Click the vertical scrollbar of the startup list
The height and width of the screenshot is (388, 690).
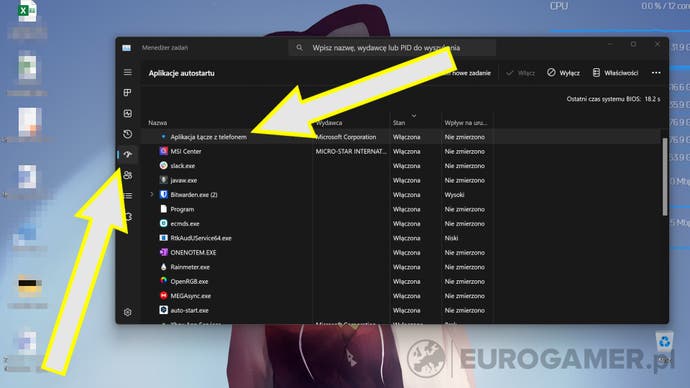pyautogui.click(x=665, y=177)
